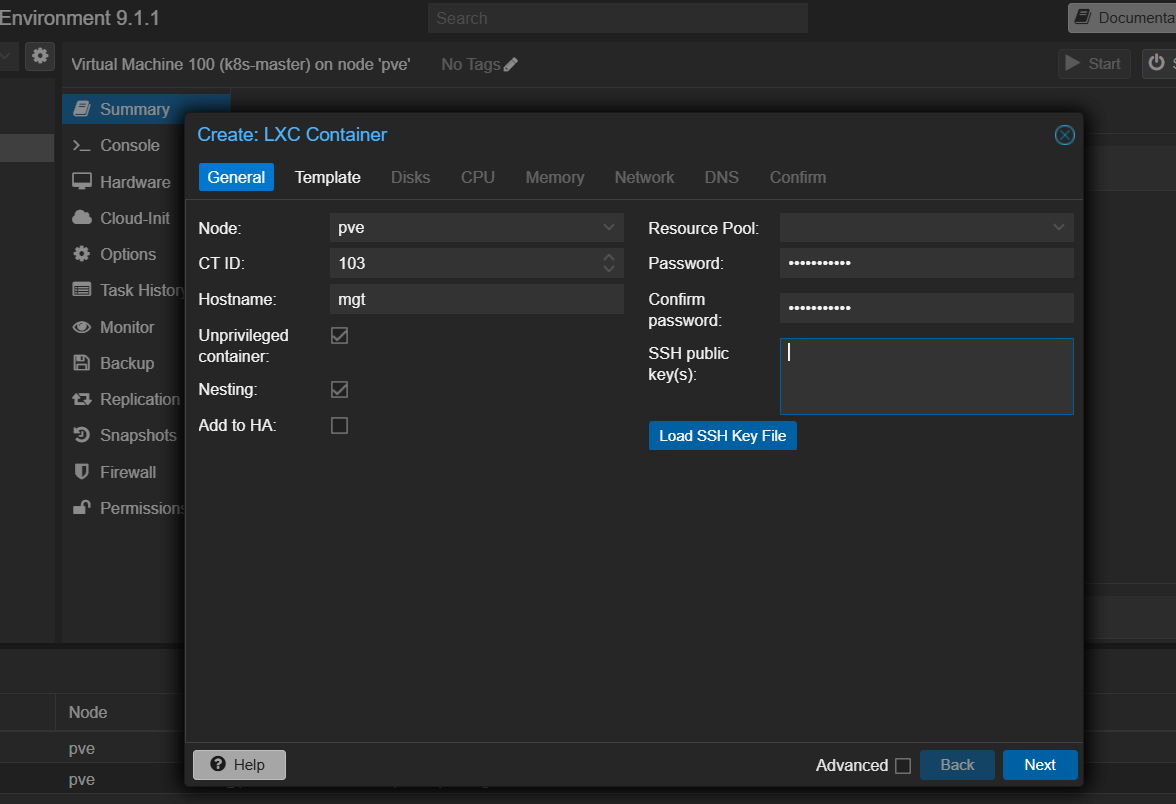The height and width of the screenshot is (804, 1176).
Task: Click the Password input field
Action: pyautogui.click(x=927, y=263)
